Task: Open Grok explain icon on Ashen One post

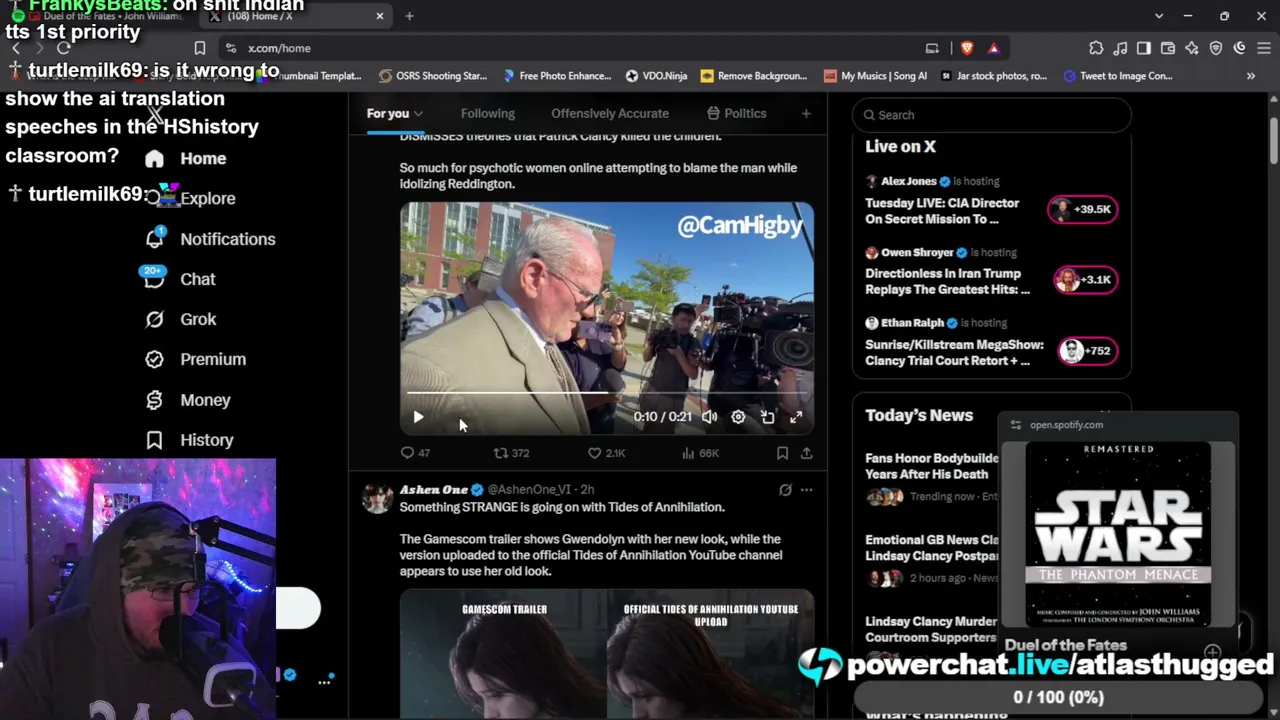Action: (x=785, y=490)
